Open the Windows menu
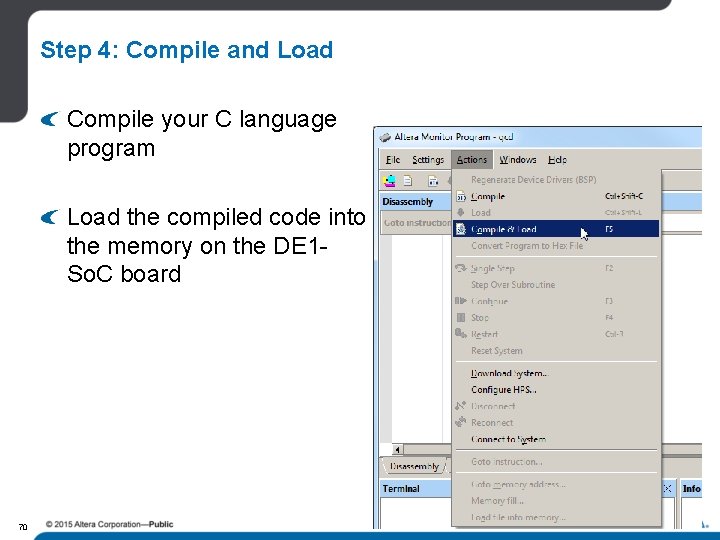Image resolution: width=720 pixels, height=540 pixels. 518,160
